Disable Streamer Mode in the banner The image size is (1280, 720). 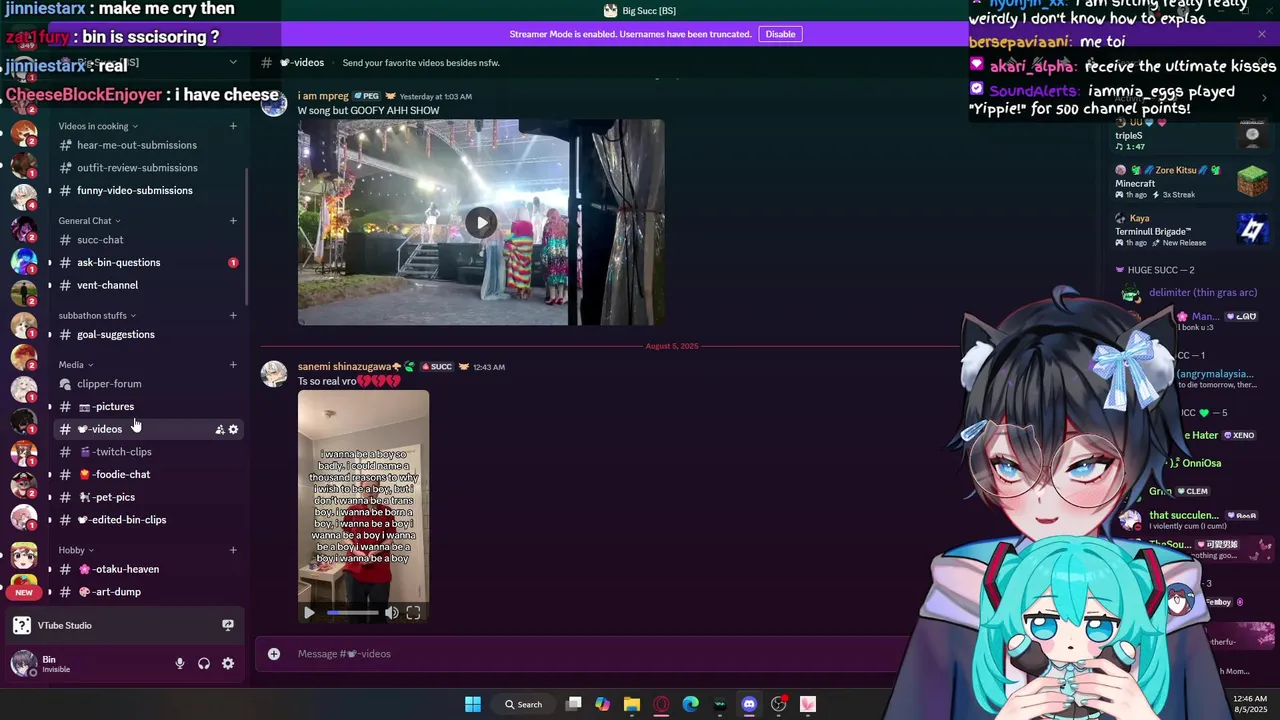coord(780,34)
